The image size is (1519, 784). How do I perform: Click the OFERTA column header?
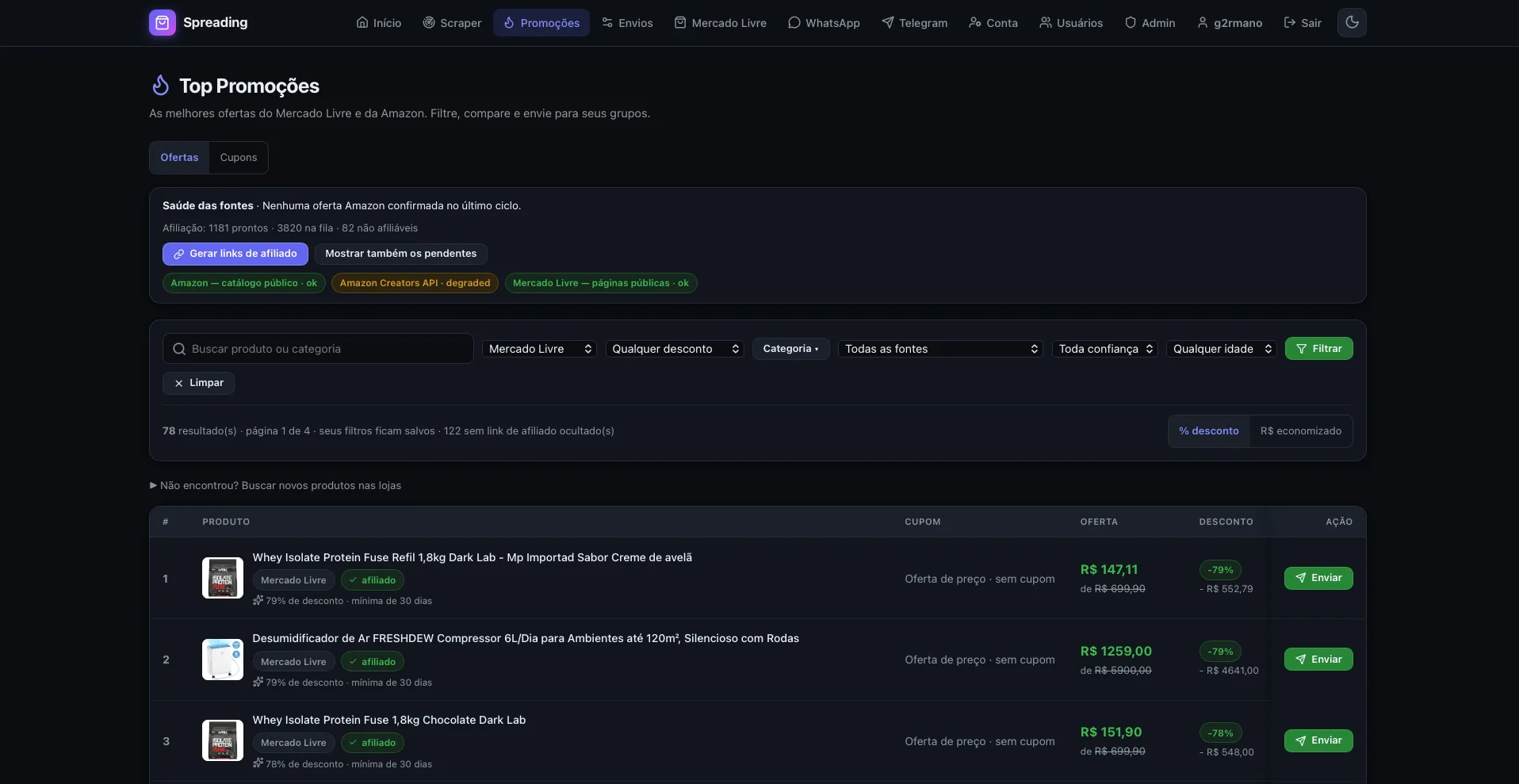1099,522
